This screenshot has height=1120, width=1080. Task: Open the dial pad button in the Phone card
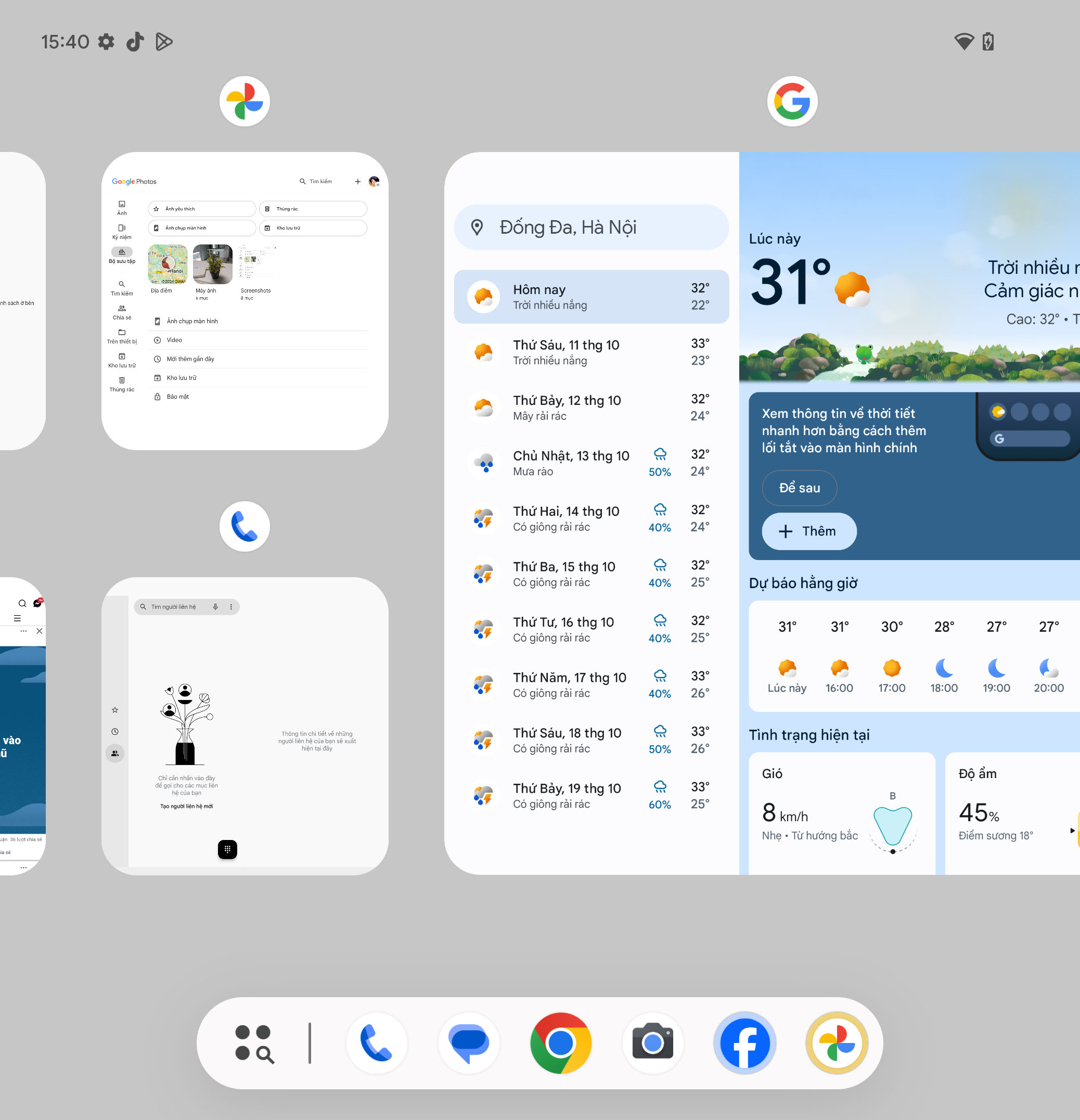click(x=227, y=849)
